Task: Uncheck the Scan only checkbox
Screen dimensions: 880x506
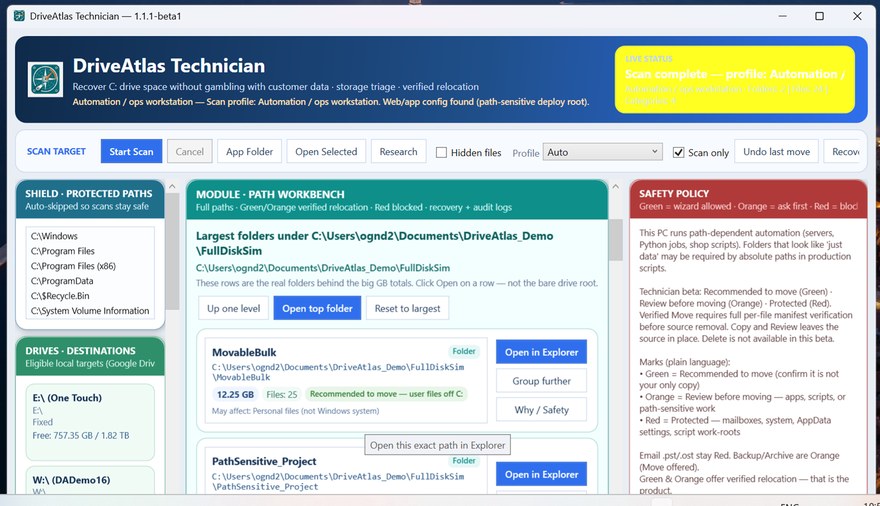Action: (679, 153)
